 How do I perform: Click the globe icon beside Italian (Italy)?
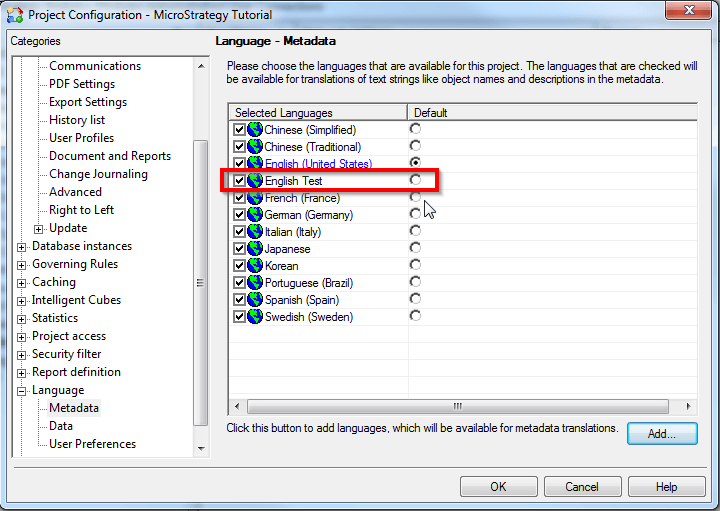[255, 231]
